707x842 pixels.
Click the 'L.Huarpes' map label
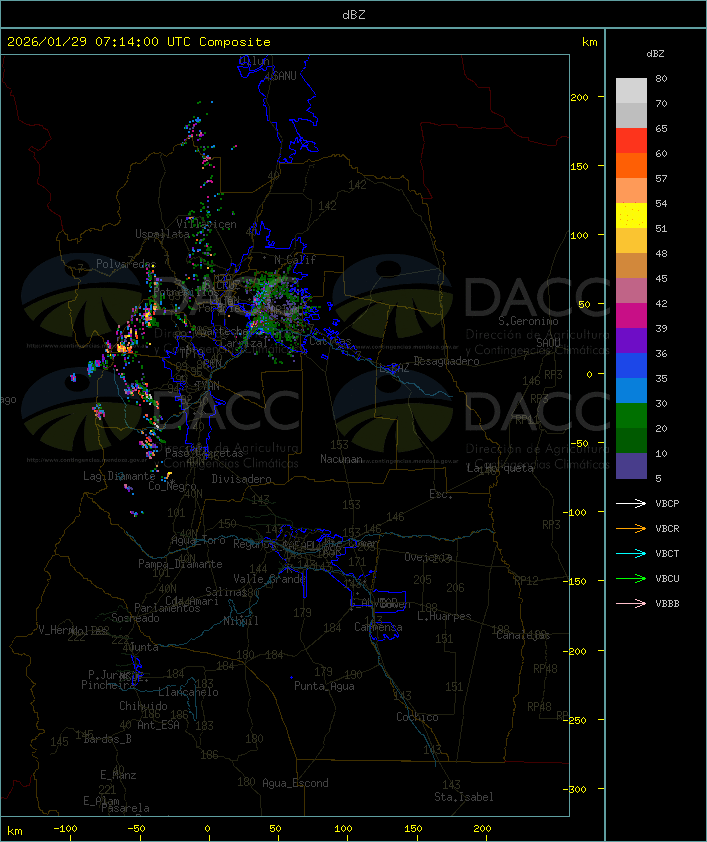444,616
